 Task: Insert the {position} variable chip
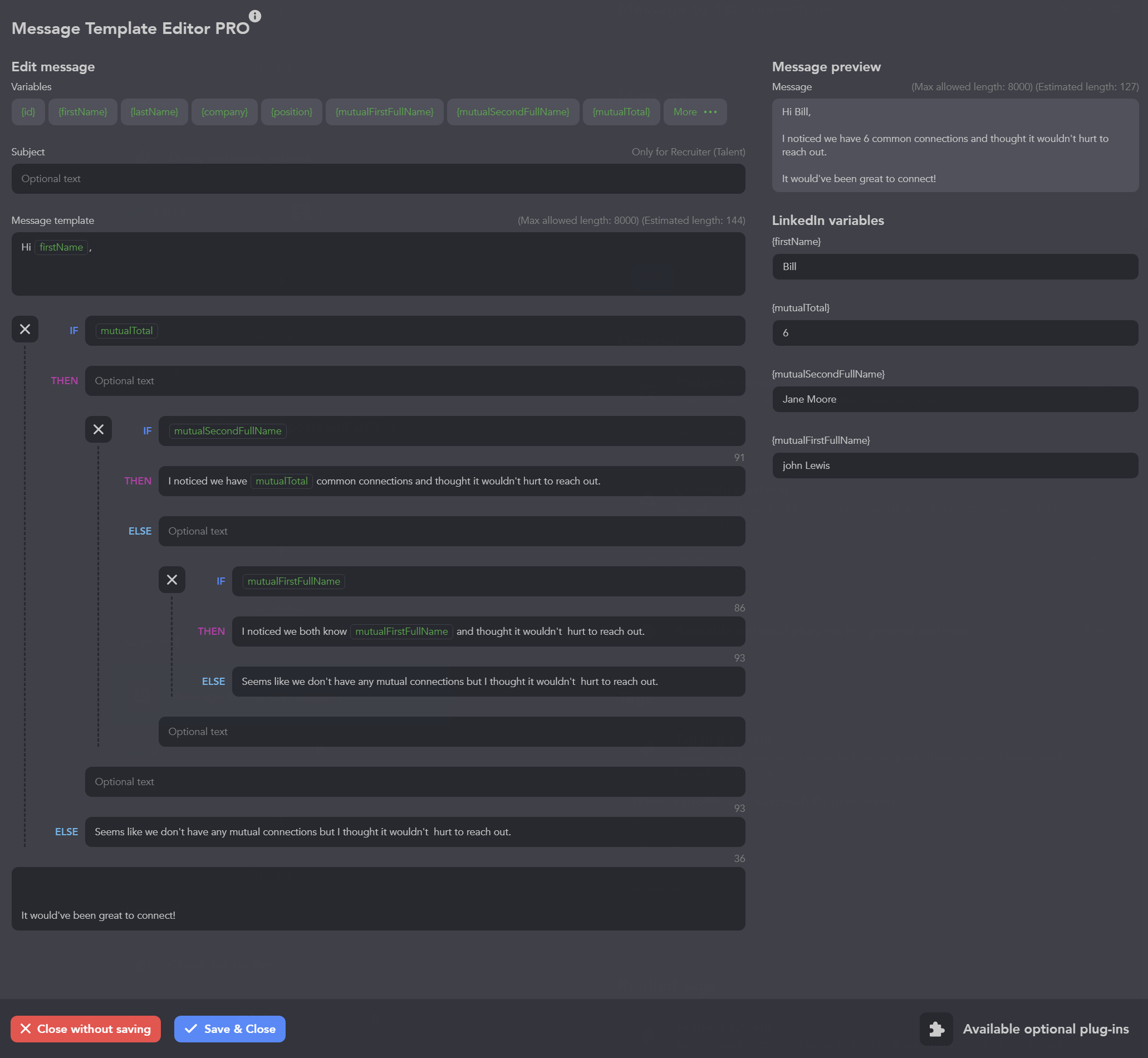(291, 112)
